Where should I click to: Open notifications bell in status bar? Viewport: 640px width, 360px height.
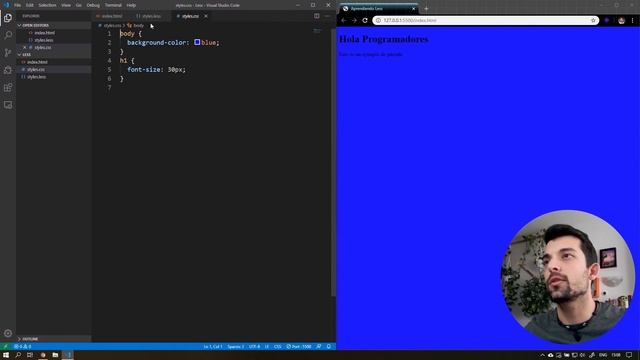(329, 347)
